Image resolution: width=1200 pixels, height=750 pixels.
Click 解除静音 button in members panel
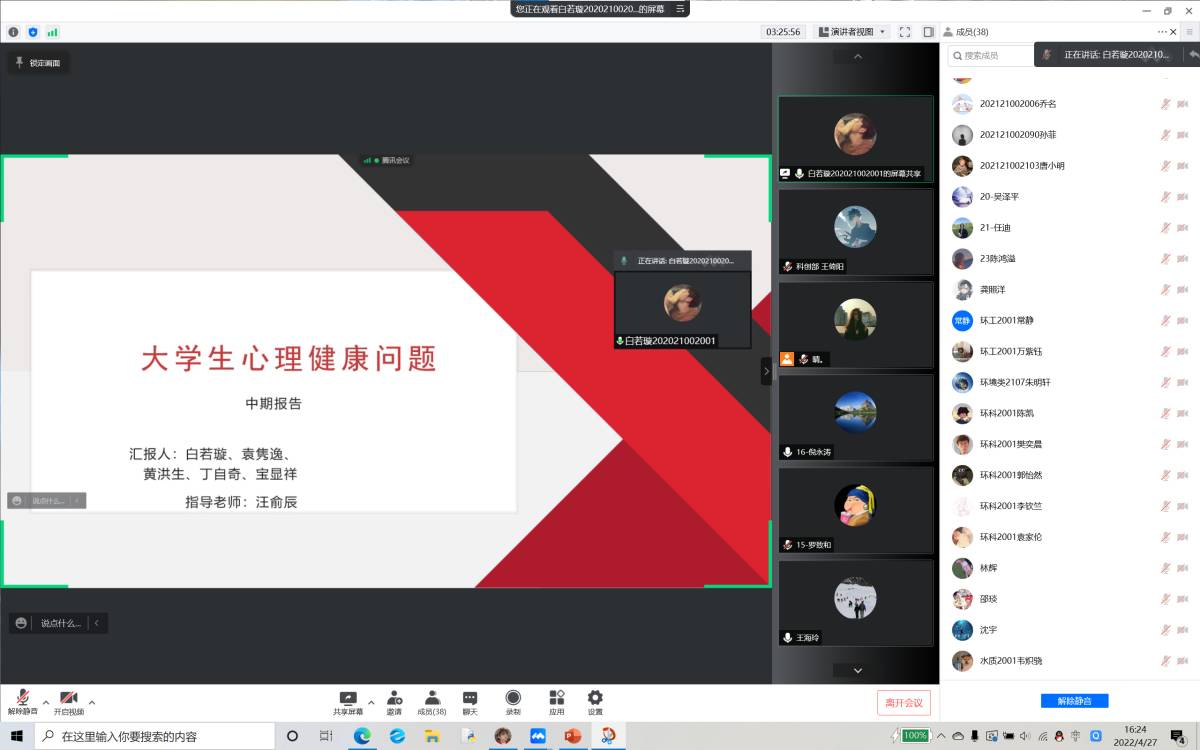1074,701
